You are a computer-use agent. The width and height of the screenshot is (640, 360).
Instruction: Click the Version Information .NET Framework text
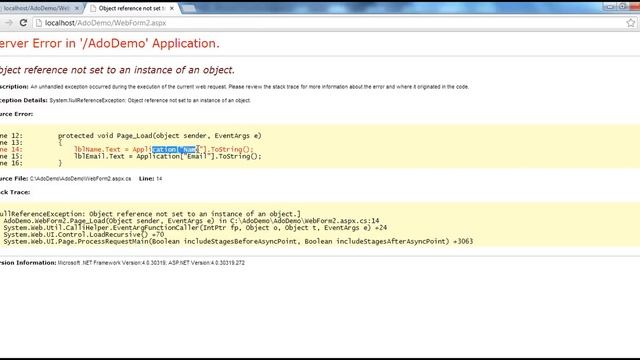point(151,263)
